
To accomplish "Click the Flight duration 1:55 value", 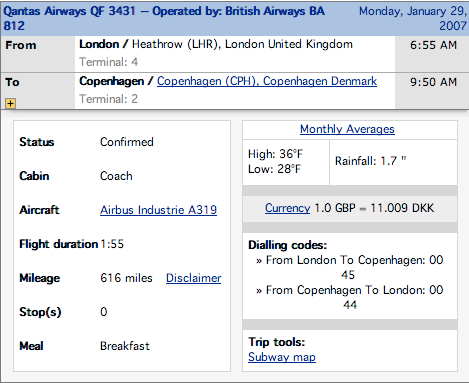I will point(112,244).
